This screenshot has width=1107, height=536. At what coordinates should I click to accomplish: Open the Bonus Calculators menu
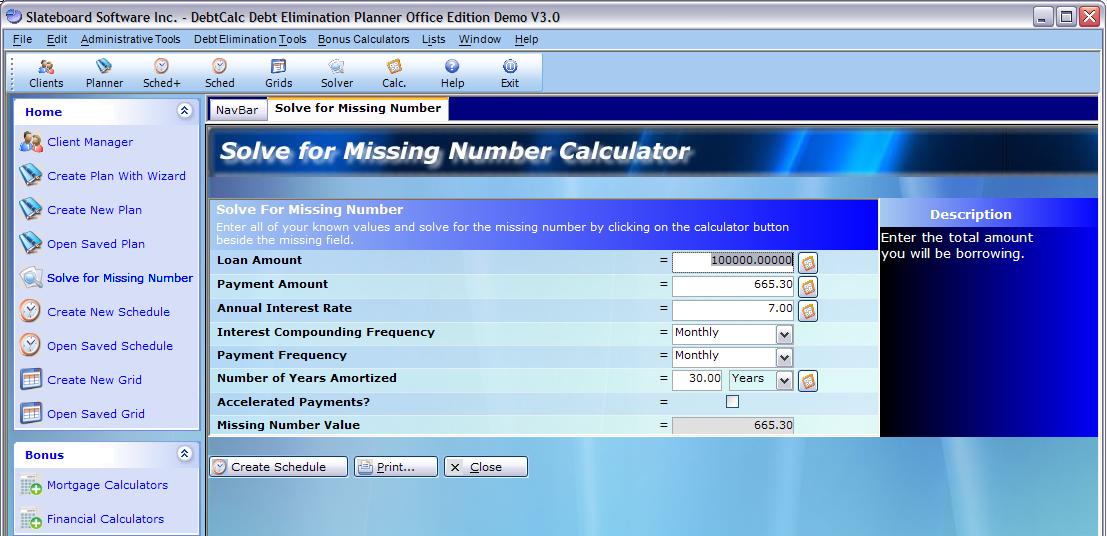click(x=363, y=39)
